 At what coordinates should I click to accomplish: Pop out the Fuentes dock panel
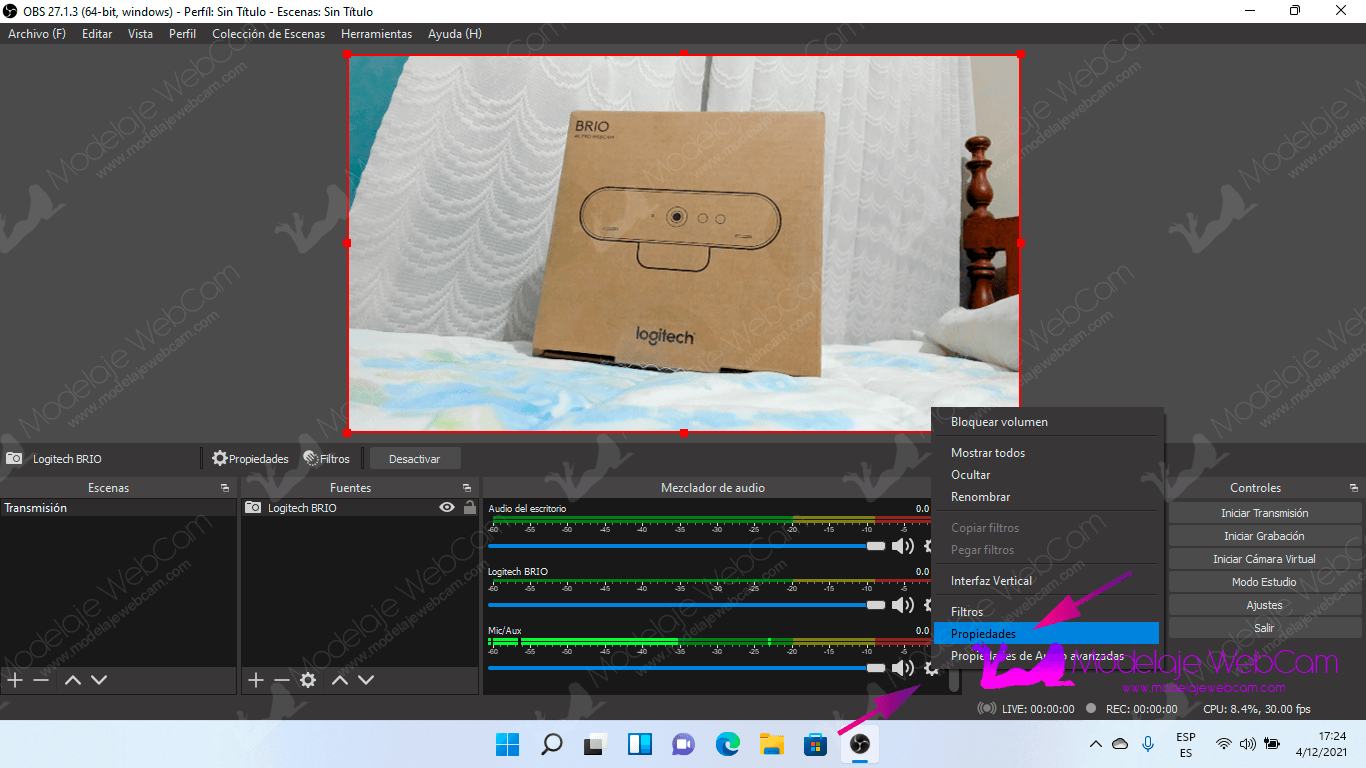pos(466,488)
